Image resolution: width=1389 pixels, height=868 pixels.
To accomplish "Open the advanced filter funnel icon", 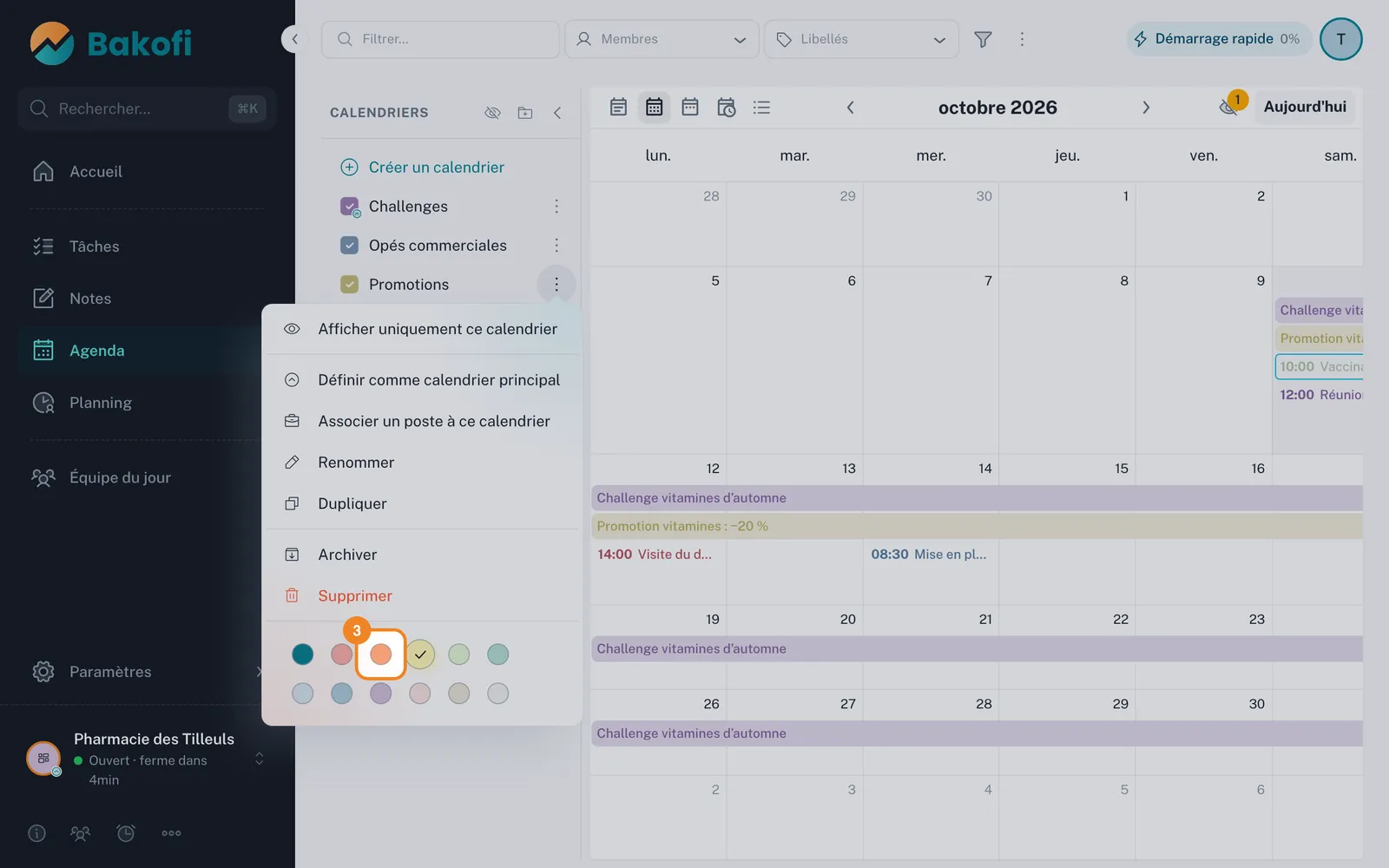I will pos(983,39).
